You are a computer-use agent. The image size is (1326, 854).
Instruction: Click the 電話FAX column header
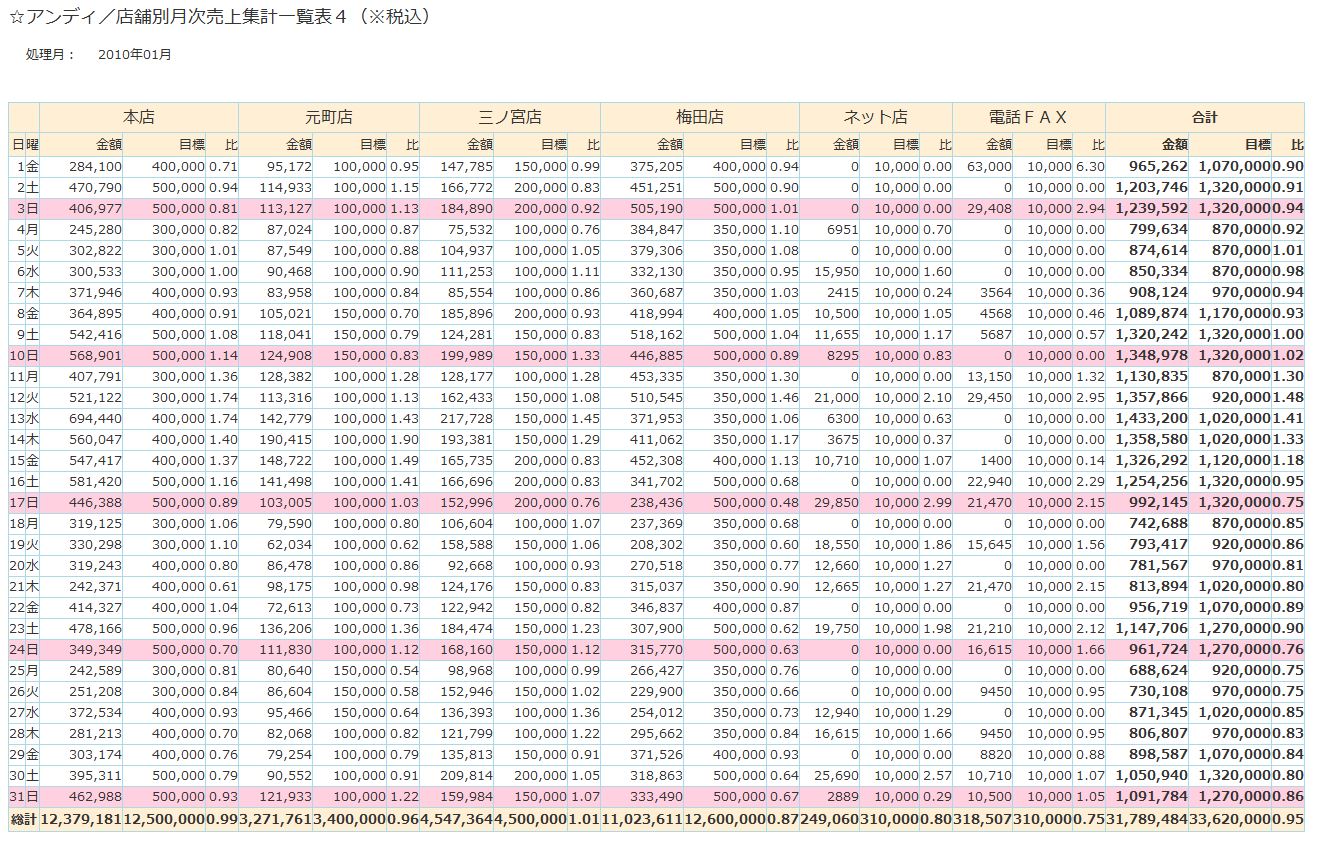[1029, 117]
